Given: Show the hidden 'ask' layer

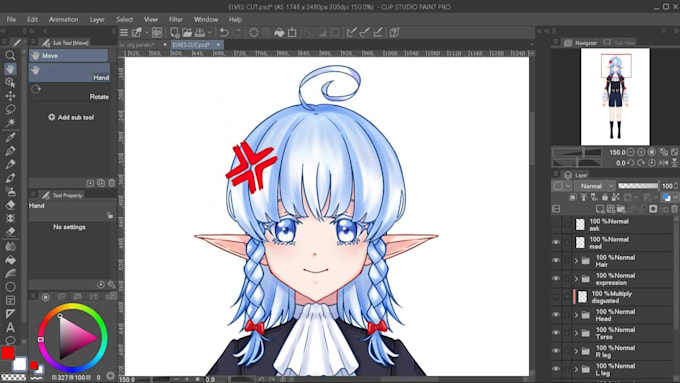Looking at the screenshot, I should pos(556,224).
